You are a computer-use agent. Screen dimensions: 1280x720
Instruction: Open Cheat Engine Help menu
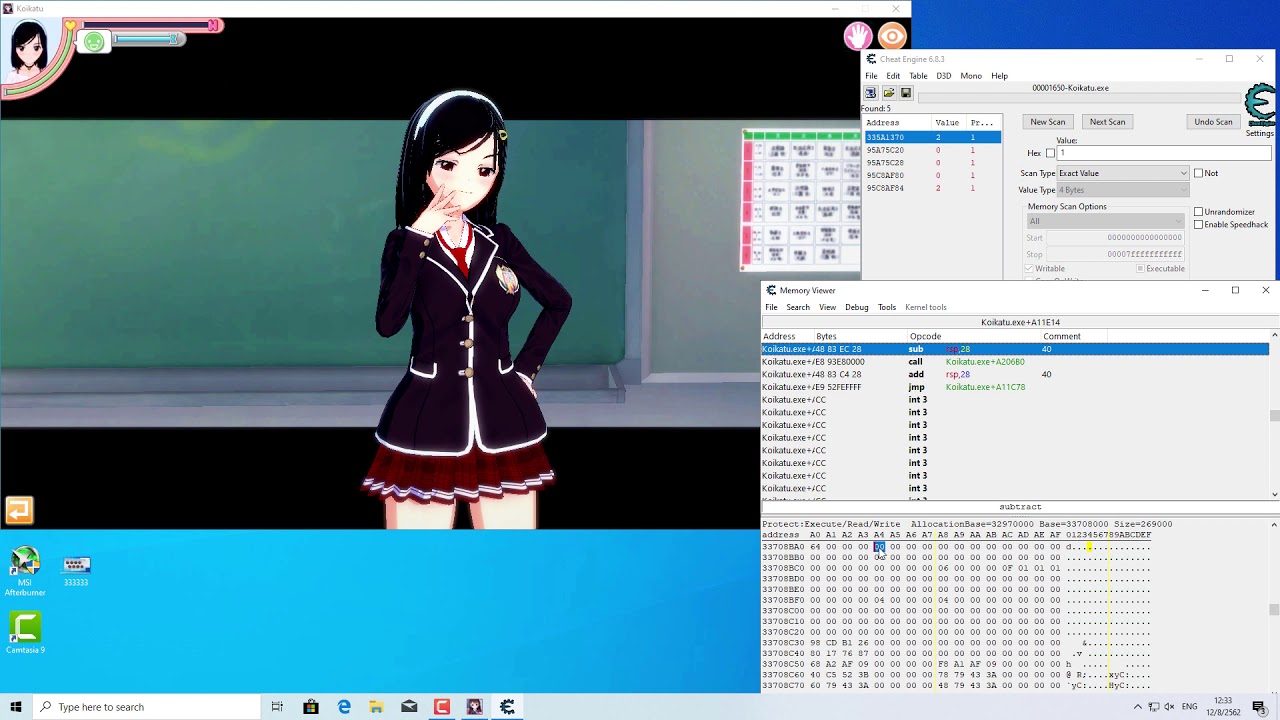(999, 76)
